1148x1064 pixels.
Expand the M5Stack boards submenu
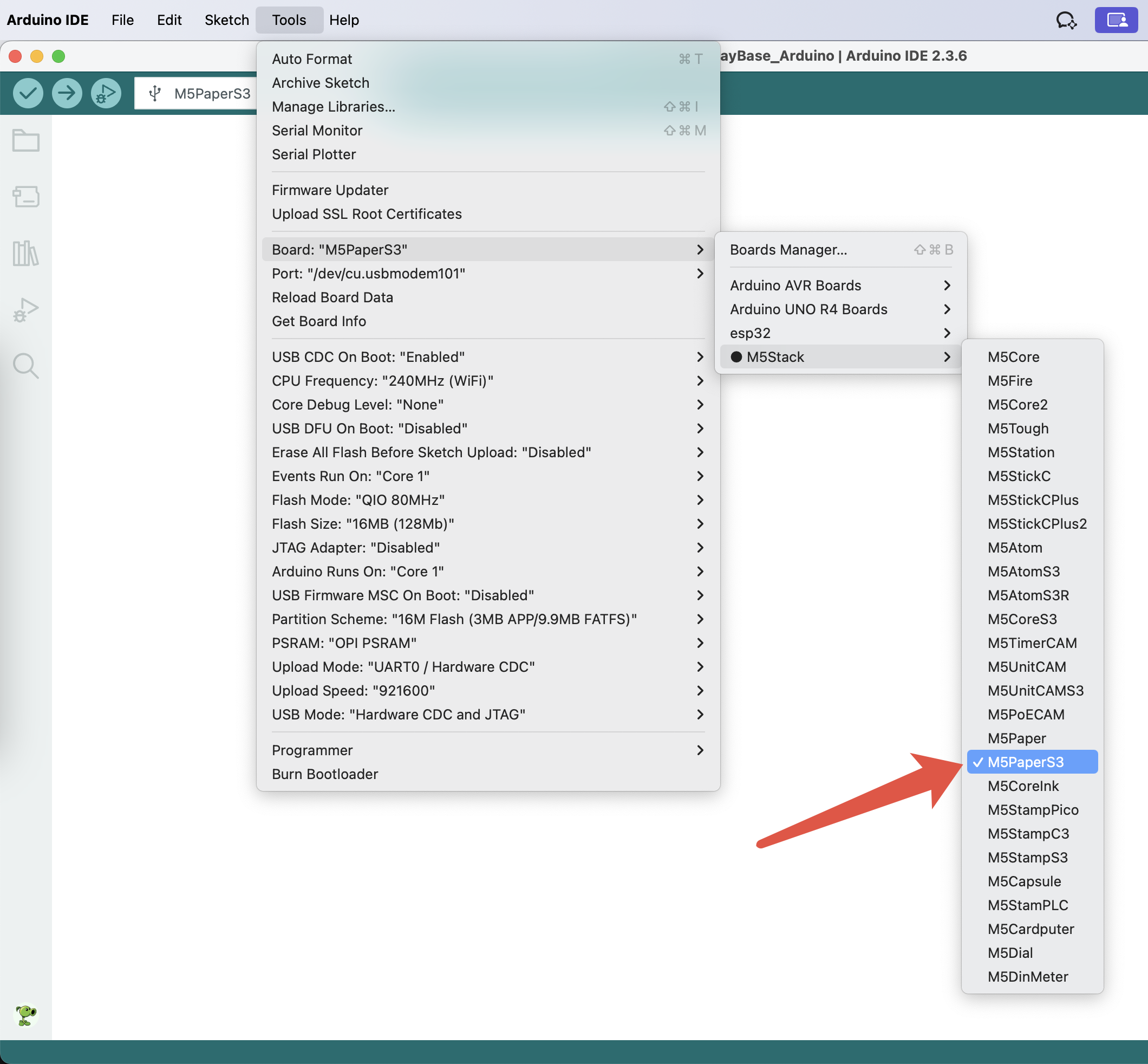pyautogui.click(x=841, y=357)
